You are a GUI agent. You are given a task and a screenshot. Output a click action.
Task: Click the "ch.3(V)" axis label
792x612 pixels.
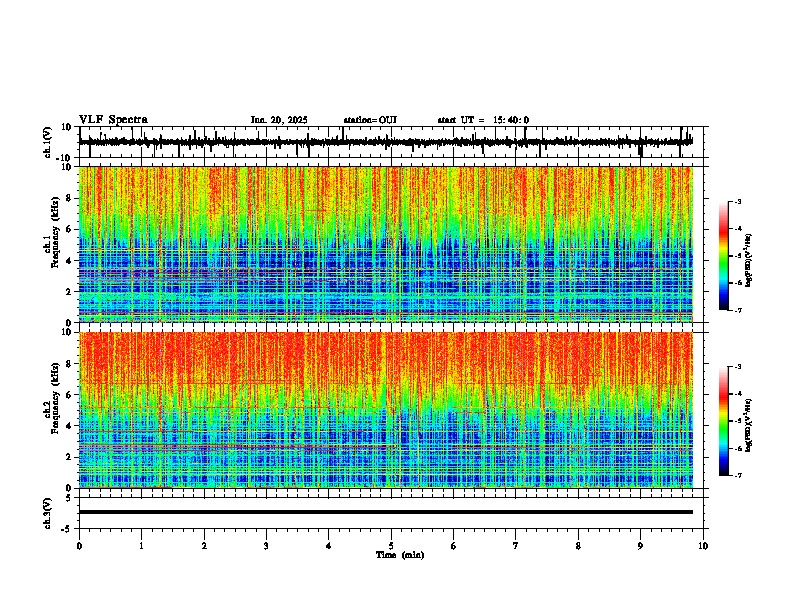(x=48, y=514)
